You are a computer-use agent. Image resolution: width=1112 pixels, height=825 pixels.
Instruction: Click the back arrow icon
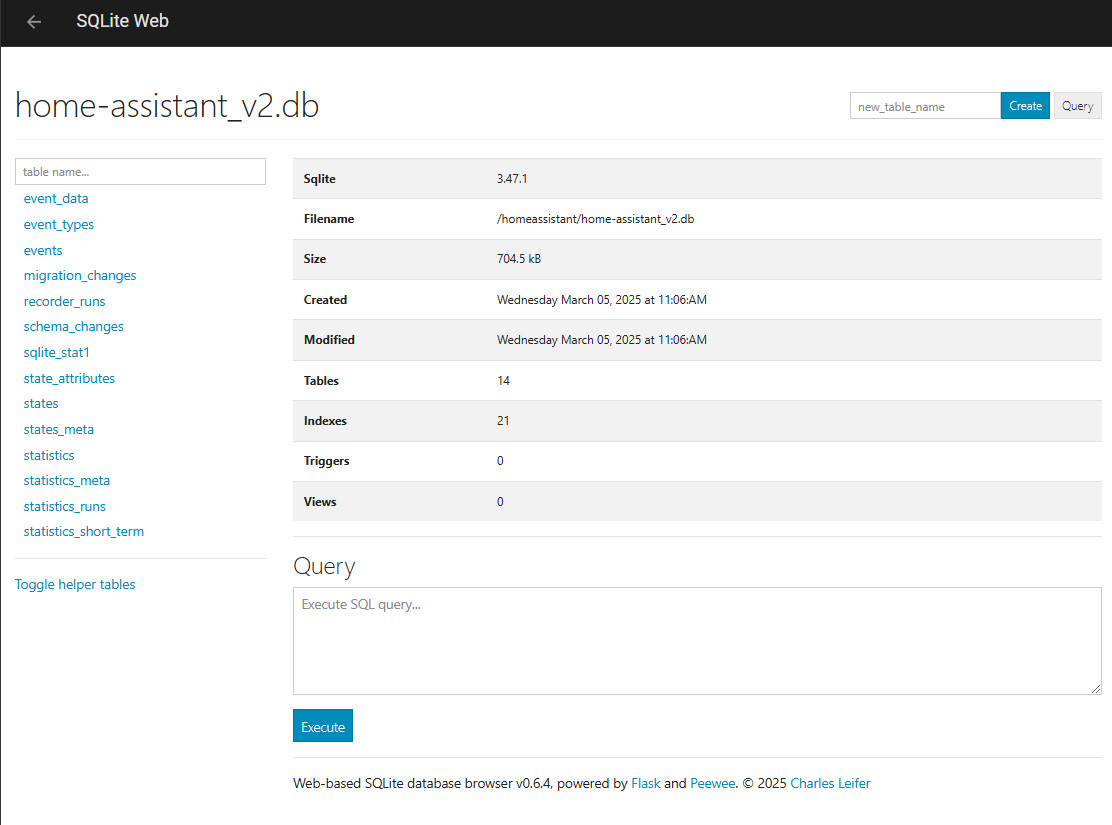click(x=34, y=22)
